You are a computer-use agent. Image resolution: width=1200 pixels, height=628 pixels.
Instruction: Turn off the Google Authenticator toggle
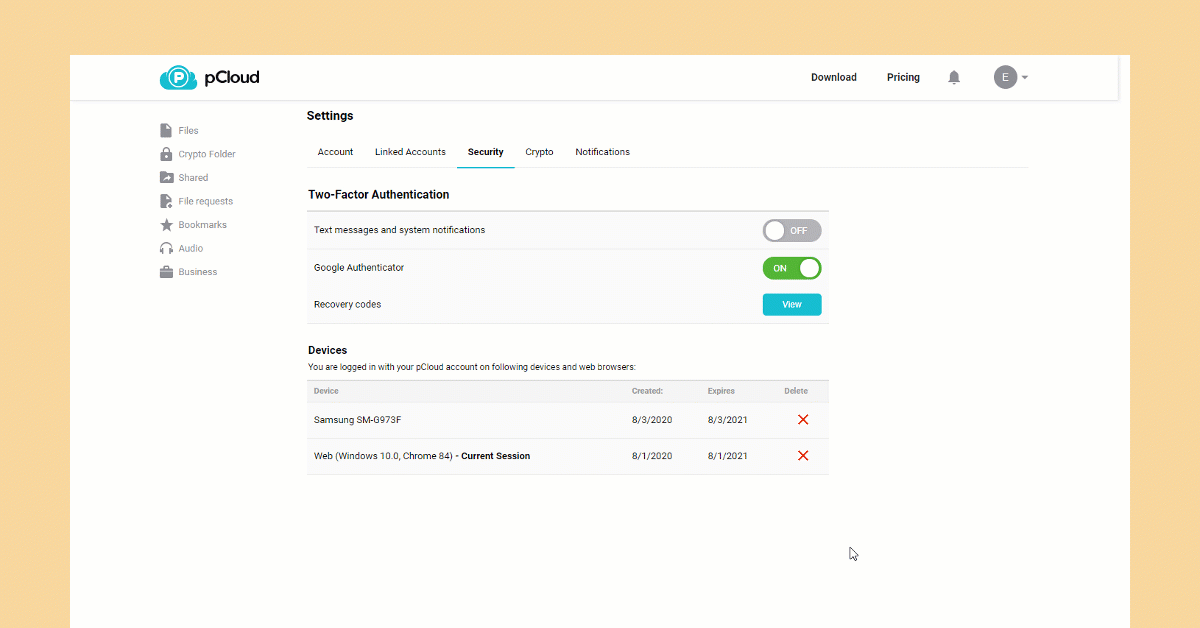pos(792,268)
